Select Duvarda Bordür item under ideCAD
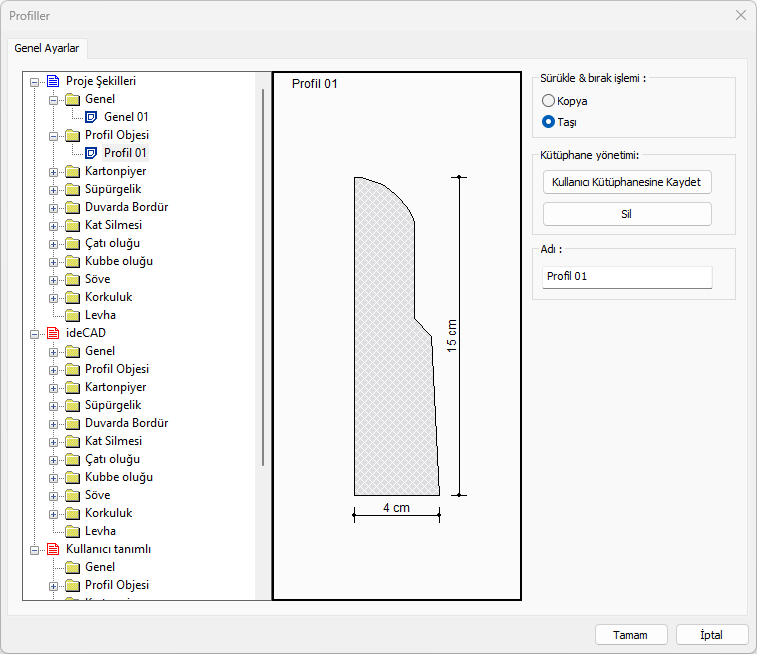757x654 pixels. [126, 423]
